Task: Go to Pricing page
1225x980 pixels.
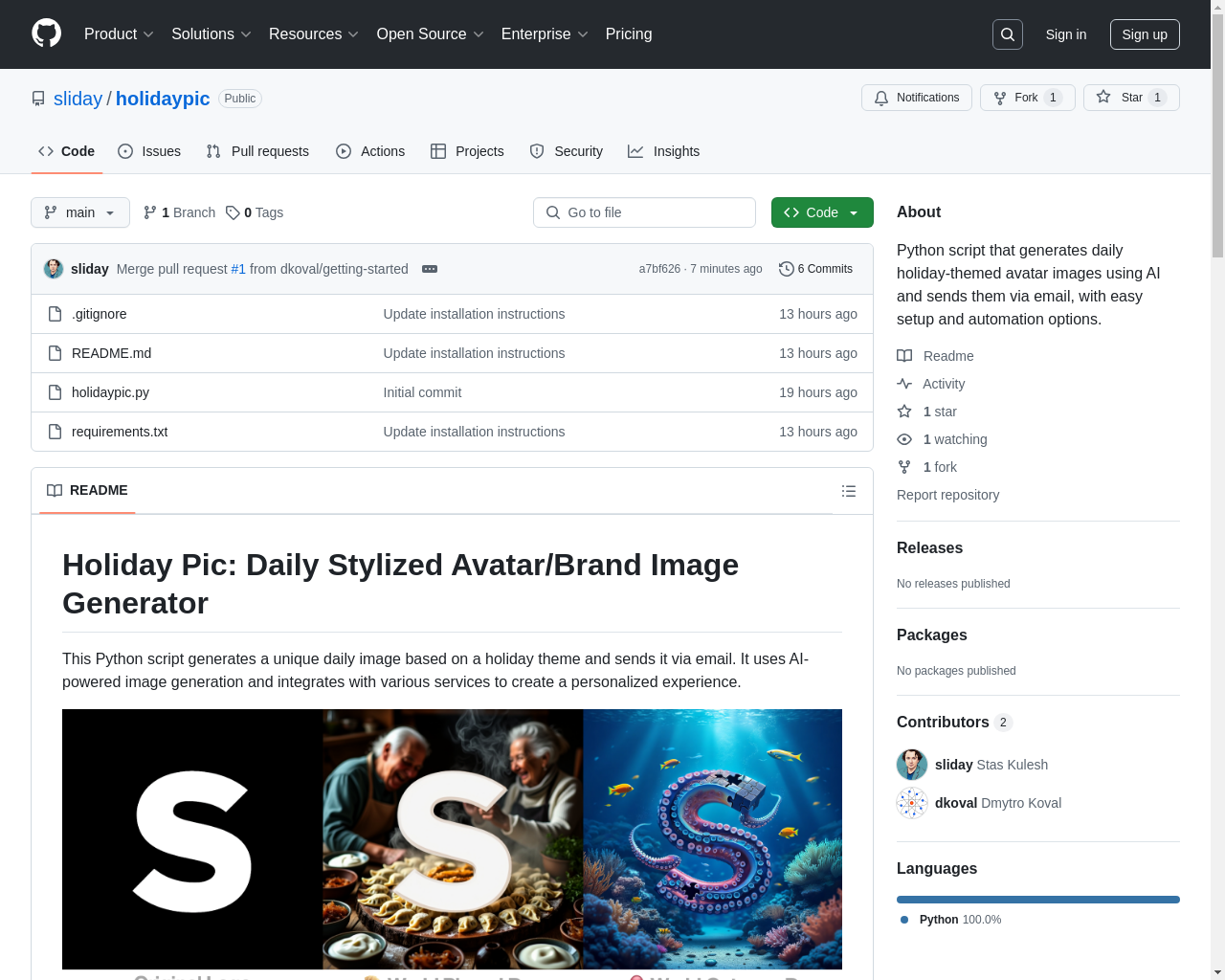Action: tap(629, 34)
